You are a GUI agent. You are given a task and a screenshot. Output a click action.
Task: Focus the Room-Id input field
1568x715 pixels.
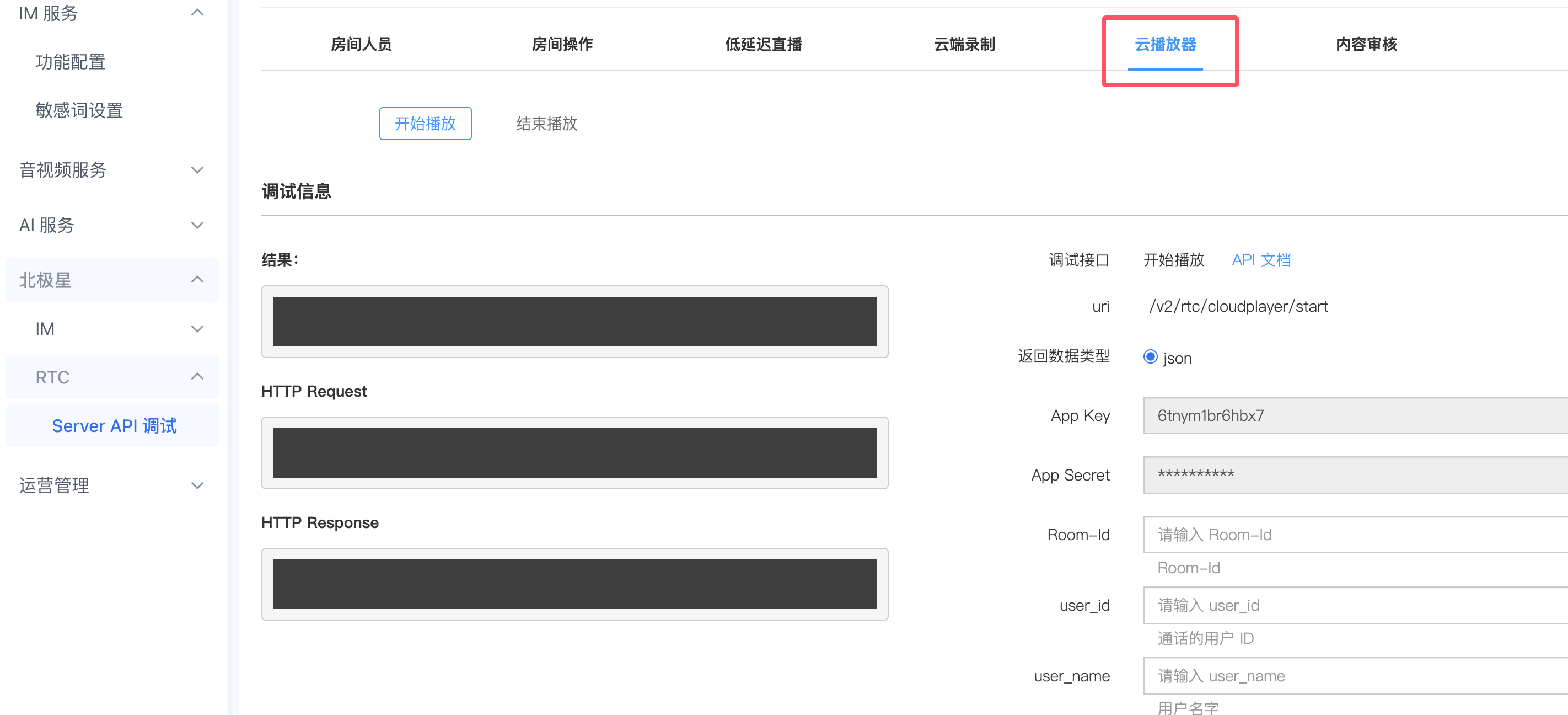pos(1356,535)
